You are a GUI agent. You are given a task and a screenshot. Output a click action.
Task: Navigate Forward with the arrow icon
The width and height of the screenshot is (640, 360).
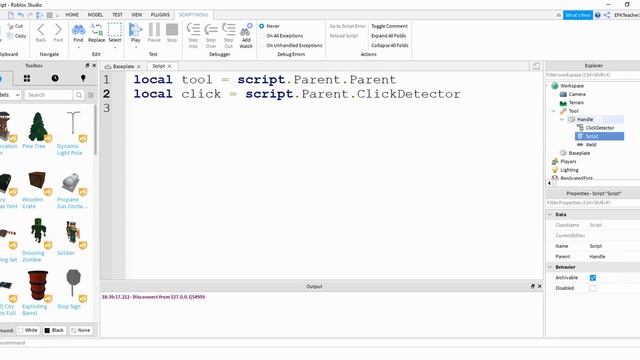pyautogui.click(x=58, y=29)
